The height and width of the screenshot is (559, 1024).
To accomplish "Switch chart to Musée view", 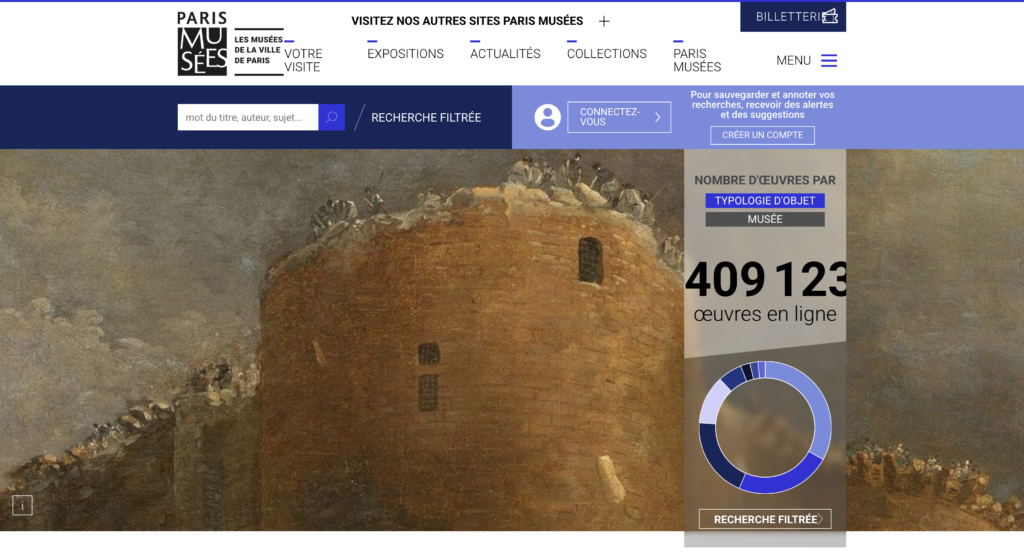I will coord(764,219).
